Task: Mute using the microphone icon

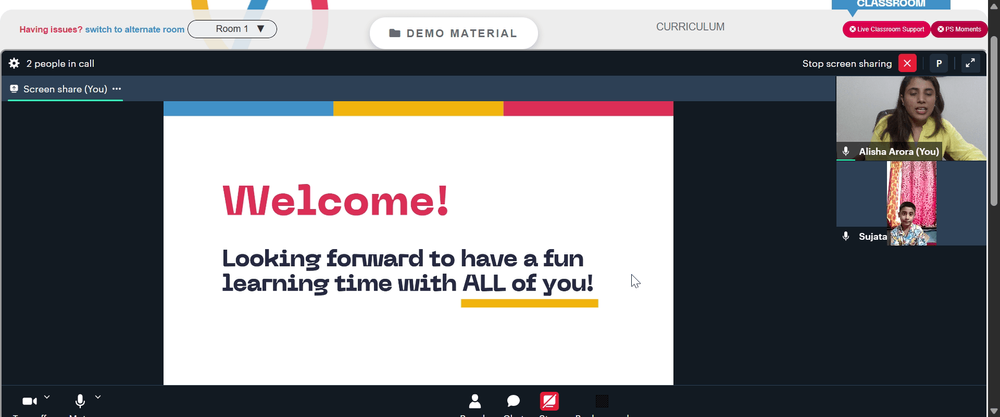Action: pyautogui.click(x=80, y=401)
